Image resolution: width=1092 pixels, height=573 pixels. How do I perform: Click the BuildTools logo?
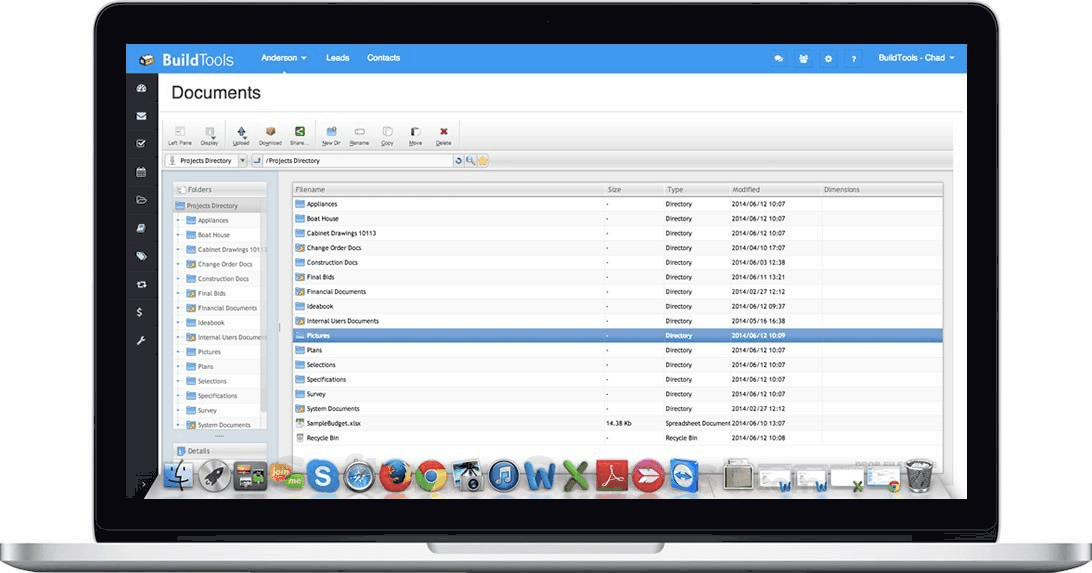pyautogui.click(x=186, y=60)
